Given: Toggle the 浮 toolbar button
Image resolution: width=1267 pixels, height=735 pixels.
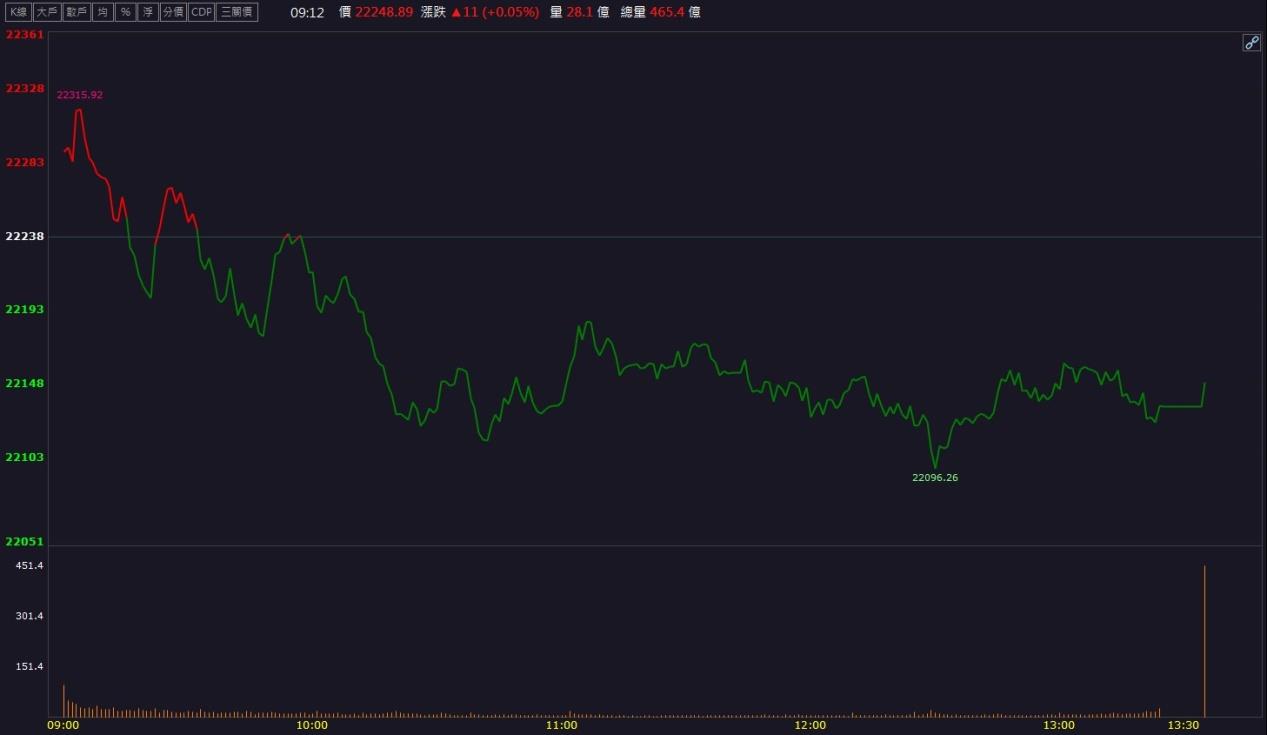Looking at the screenshot, I should (148, 12).
